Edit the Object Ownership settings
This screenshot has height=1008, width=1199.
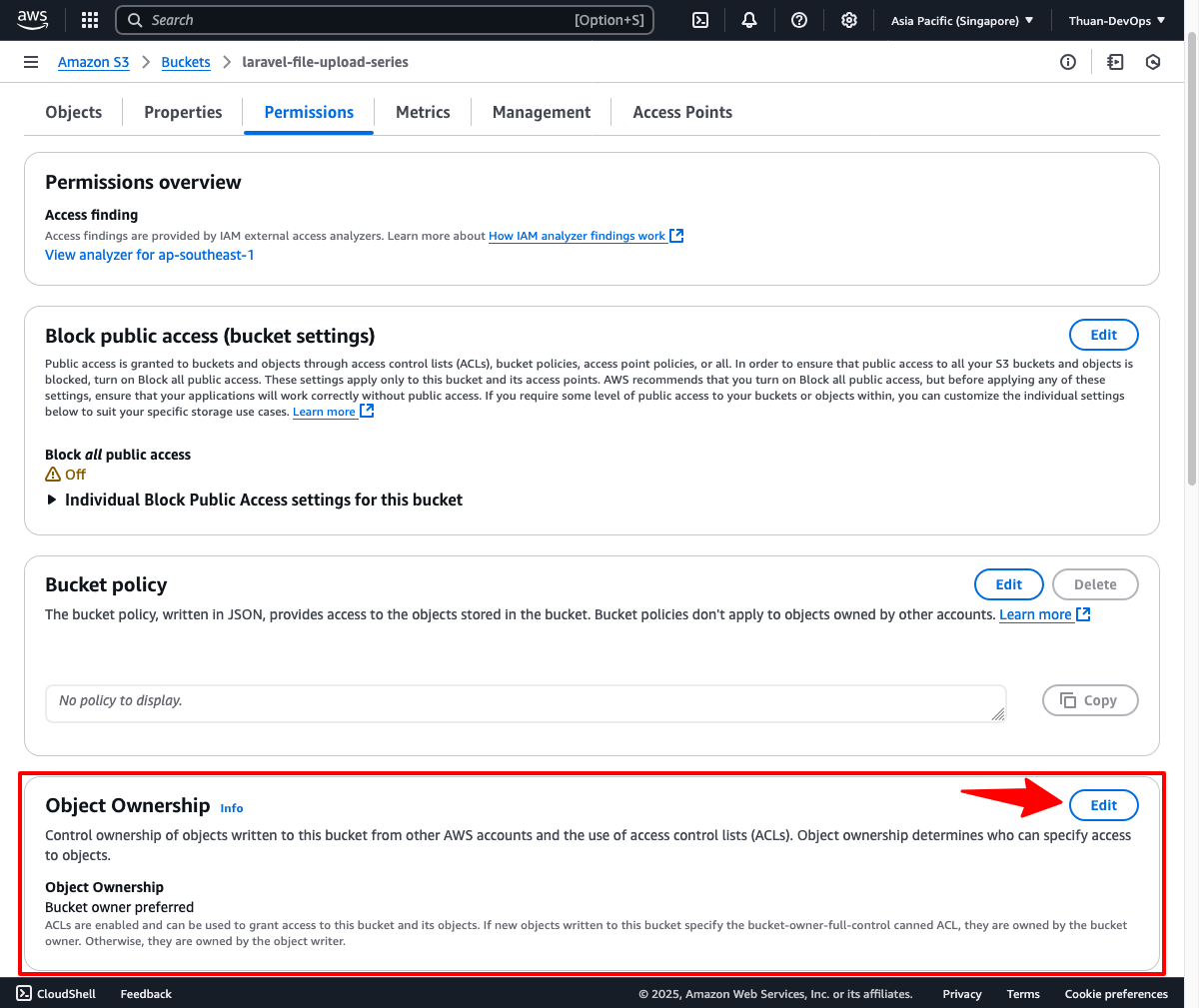[1103, 805]
